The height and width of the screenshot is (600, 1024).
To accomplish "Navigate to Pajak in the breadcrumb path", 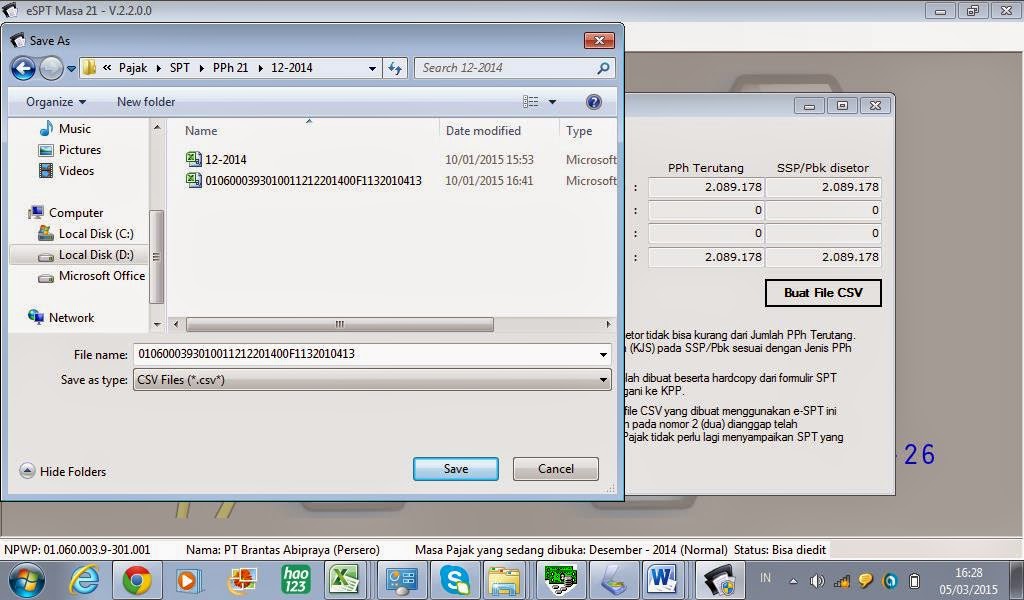I will tap(133, 68).
